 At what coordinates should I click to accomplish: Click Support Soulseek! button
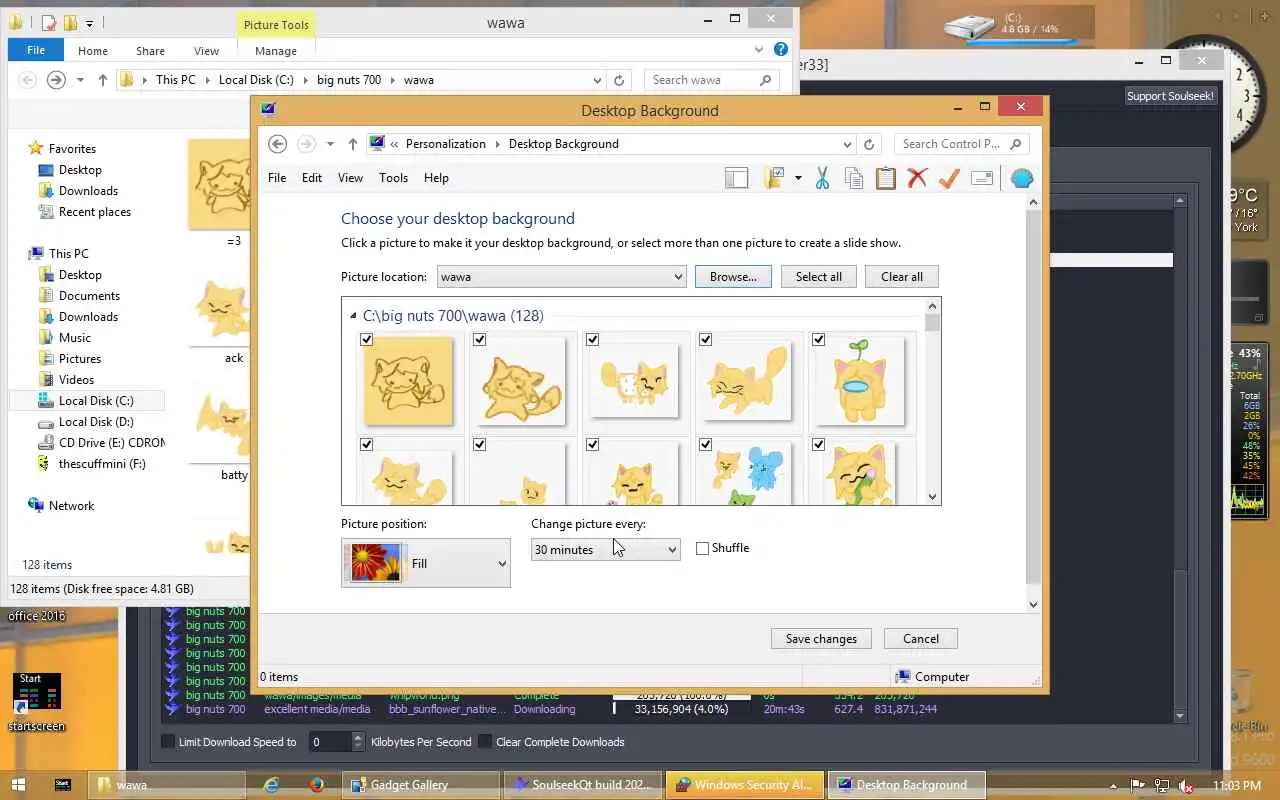click(1170, 96)
